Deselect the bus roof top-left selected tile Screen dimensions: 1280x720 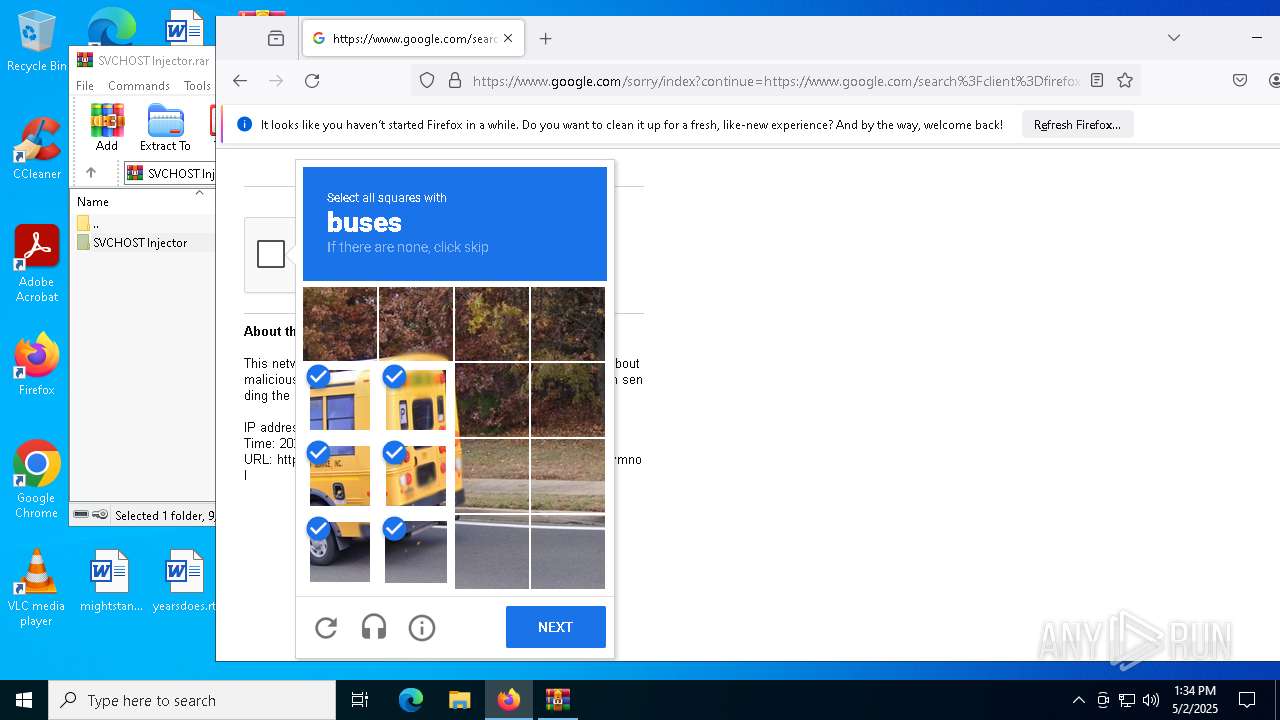tap(340, 400)
